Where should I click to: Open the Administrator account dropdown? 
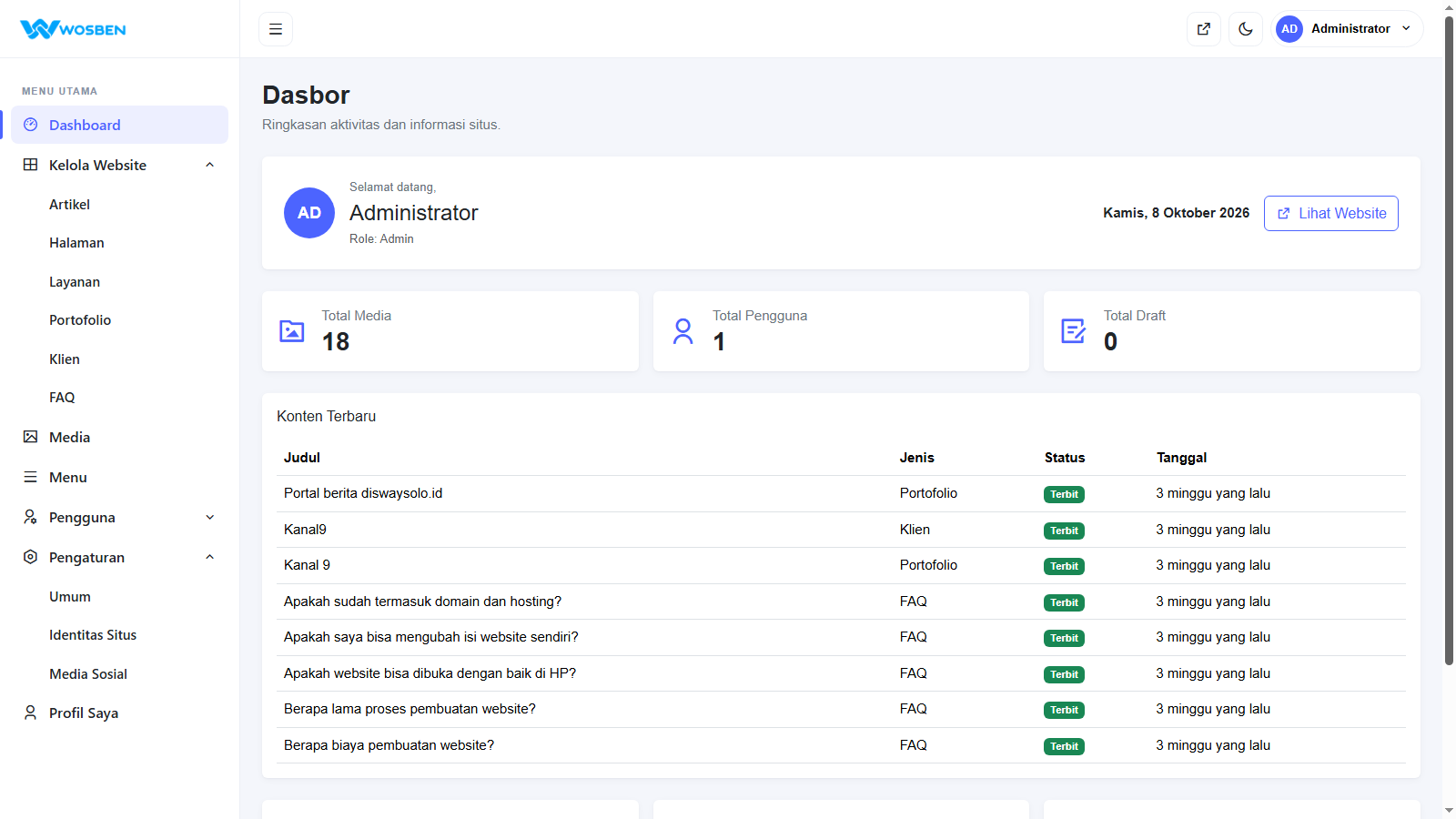tap(1348, 29)
